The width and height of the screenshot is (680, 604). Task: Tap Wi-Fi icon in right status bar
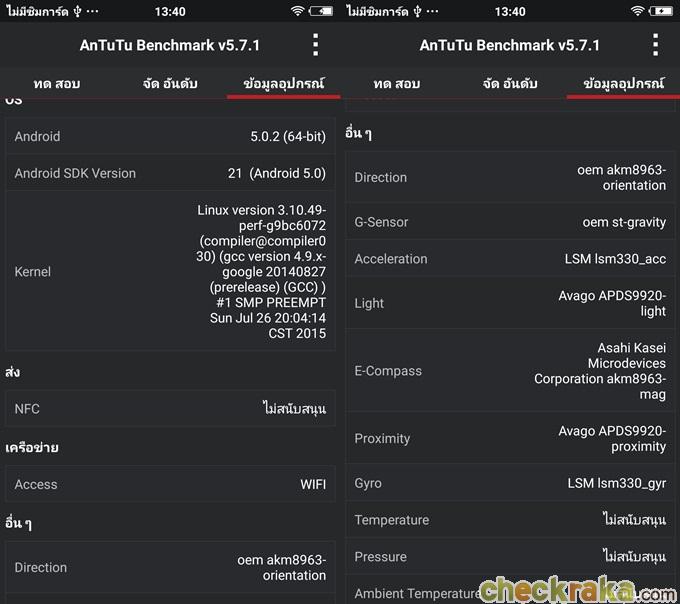[637, 11]
